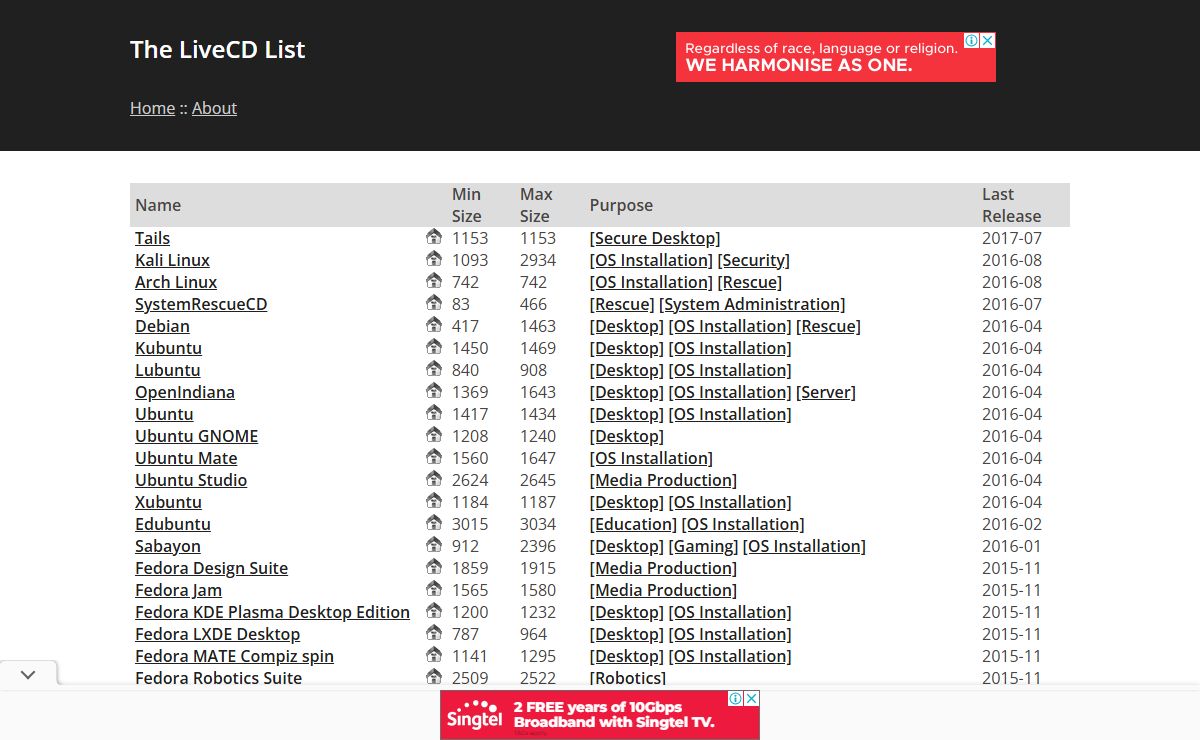The height and width of the screenshot is (740, 1200).
Task: Click the Server tag in OpenIndiana row
Action: (x=826, y=392)
